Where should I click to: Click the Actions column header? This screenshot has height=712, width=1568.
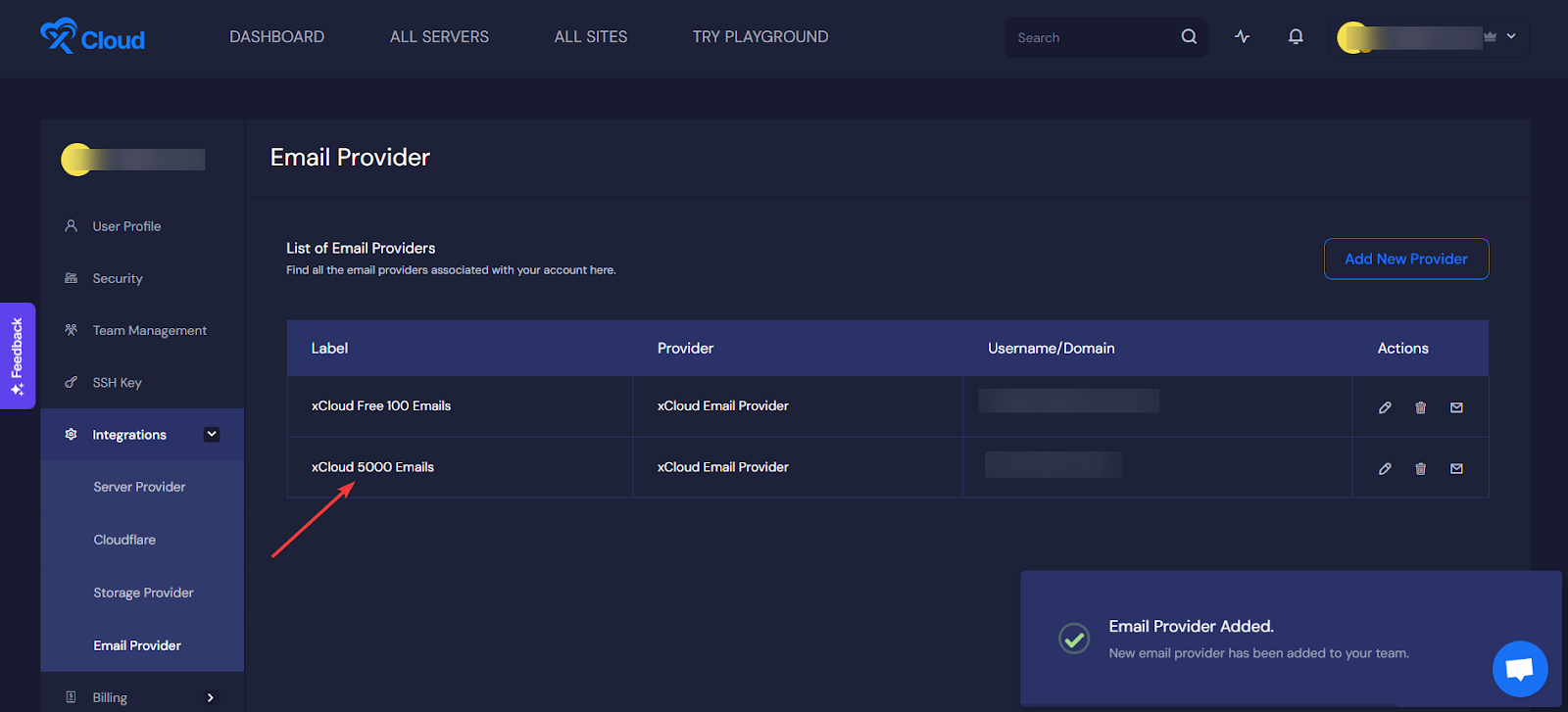(1403, 348)
